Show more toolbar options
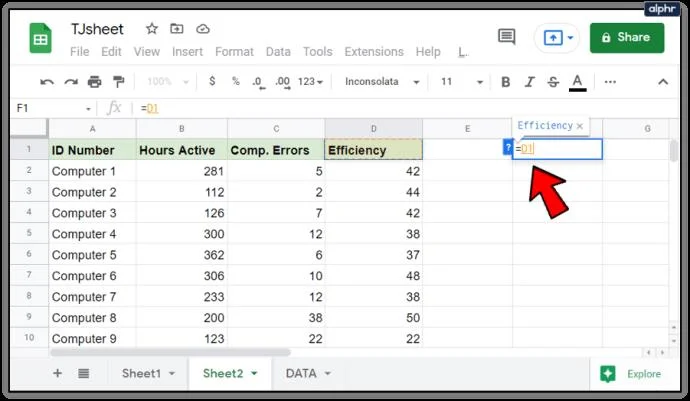690x401 pixels. click(610, 82)
